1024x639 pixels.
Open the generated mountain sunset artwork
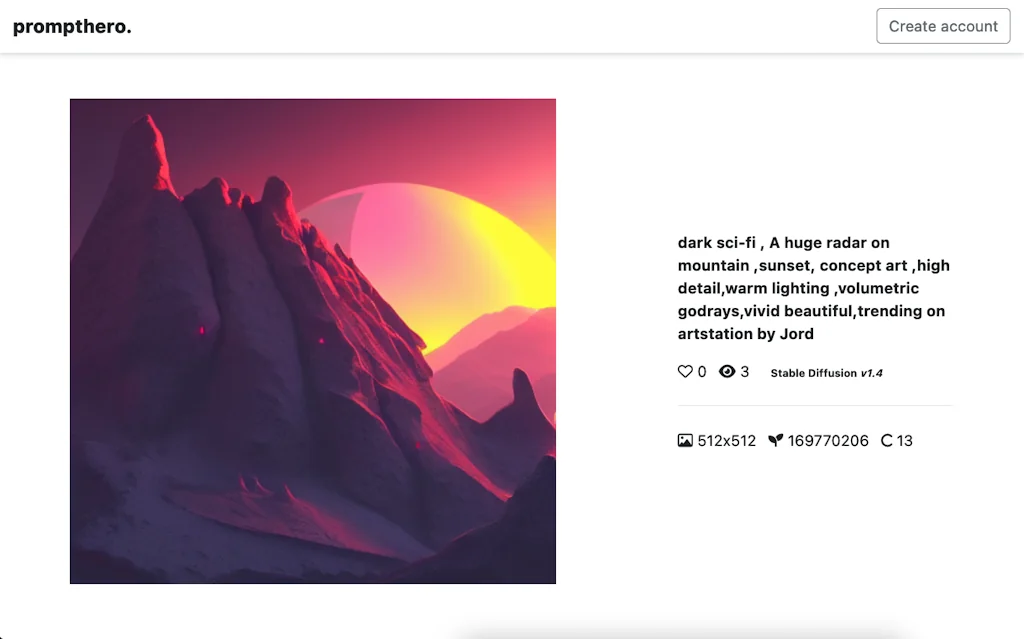tap(313, 341)
